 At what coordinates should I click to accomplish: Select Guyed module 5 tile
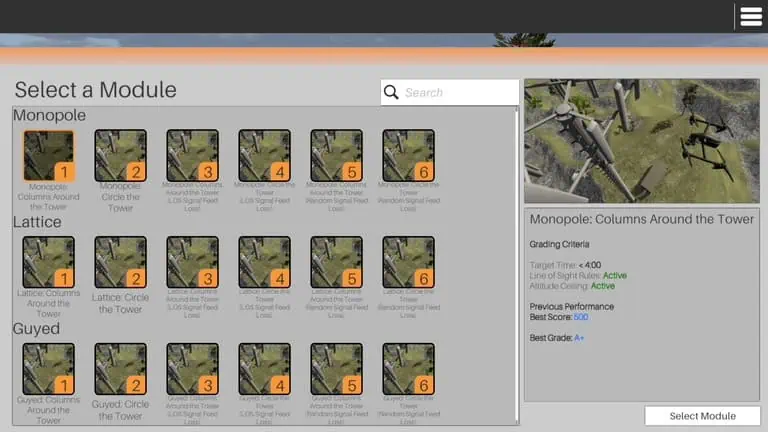(336, 369)
